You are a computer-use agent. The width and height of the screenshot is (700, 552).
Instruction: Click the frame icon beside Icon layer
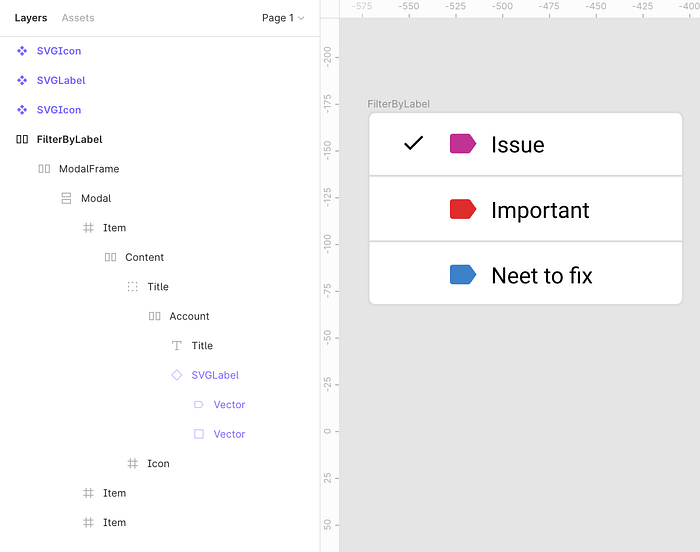[x=133, y=464]
